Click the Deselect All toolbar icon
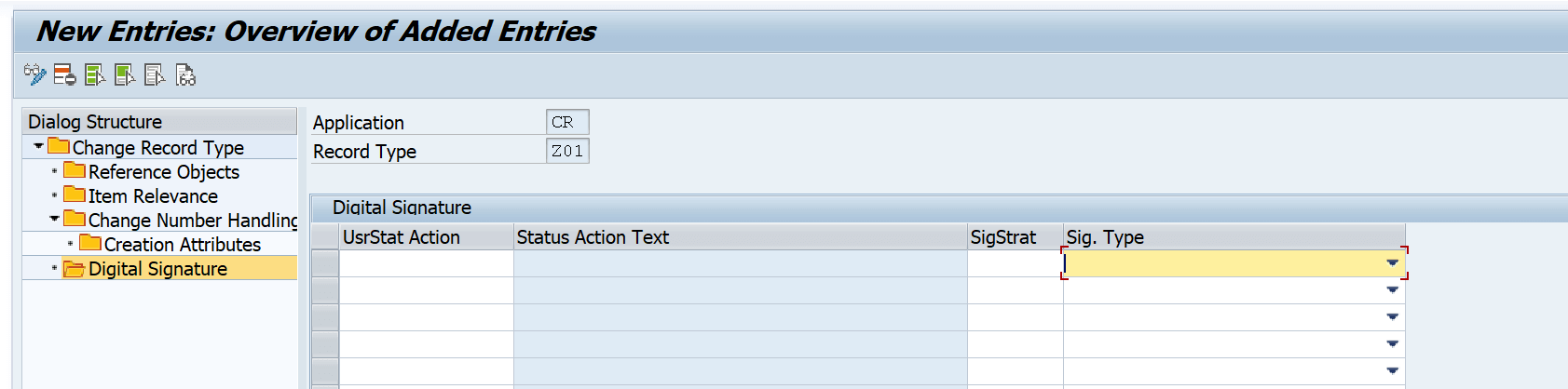This screenshot has height=389, width=1568. (x=155, y=74)
